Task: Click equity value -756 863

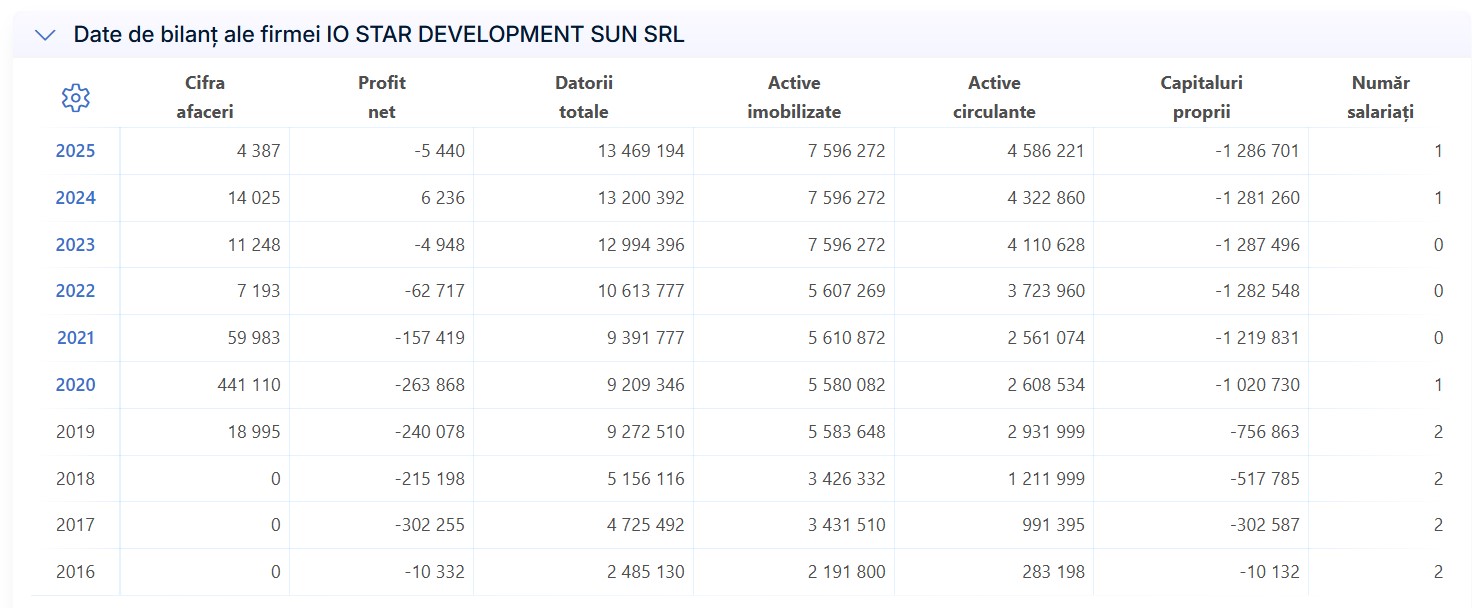Action: 1265,432
